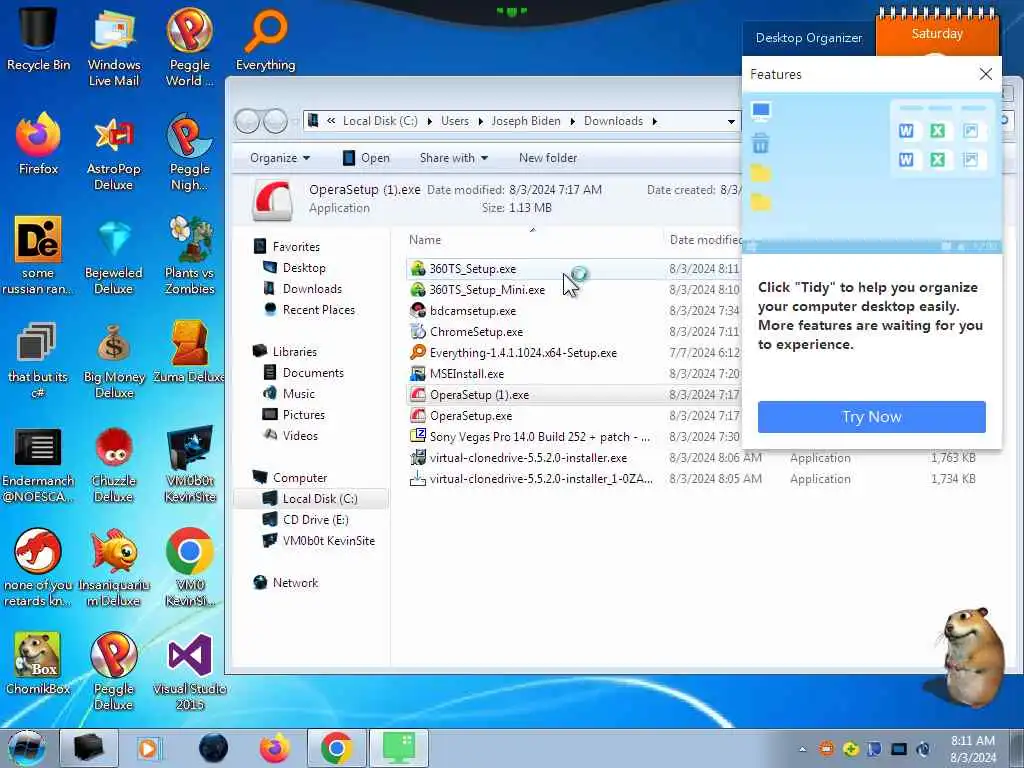Select the bdcamsetup.exe file
Image resolution: width=1024 pixels, height=768 pixels.
click(x=473, y=311)
